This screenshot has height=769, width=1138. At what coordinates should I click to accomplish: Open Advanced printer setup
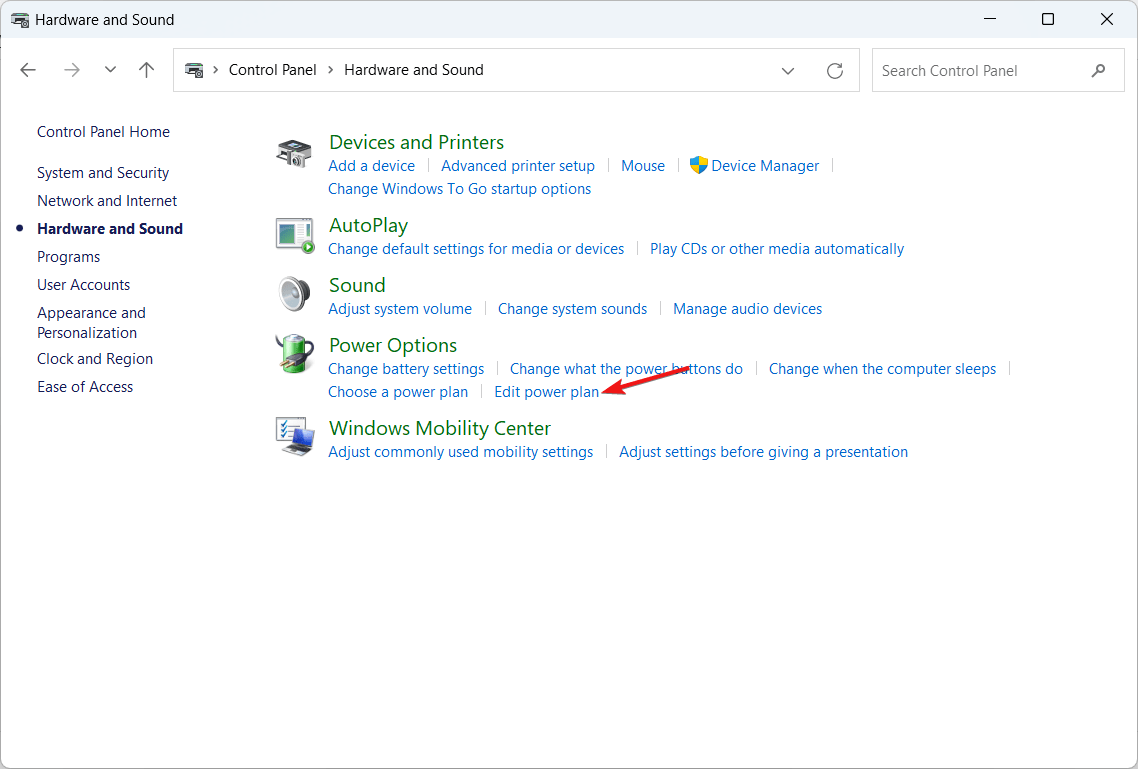coord(517,165)
